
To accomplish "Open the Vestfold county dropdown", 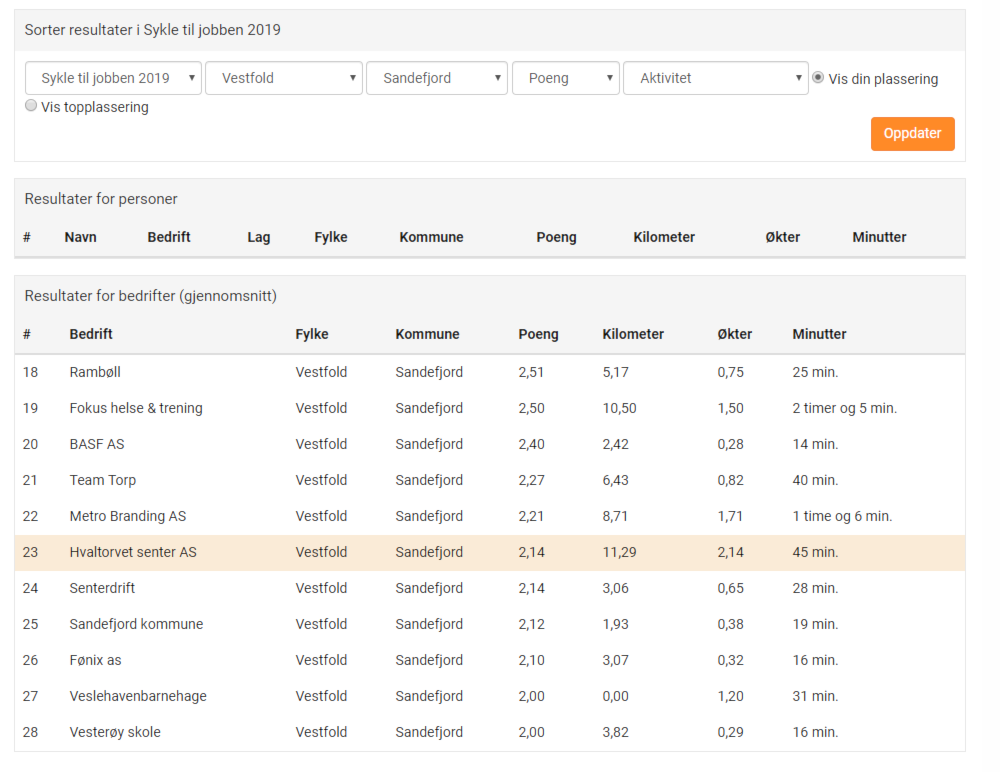I will point(284,78).
